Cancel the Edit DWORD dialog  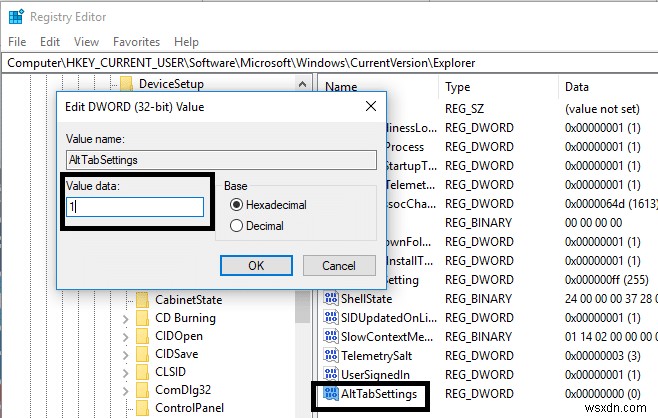(339, 266)
